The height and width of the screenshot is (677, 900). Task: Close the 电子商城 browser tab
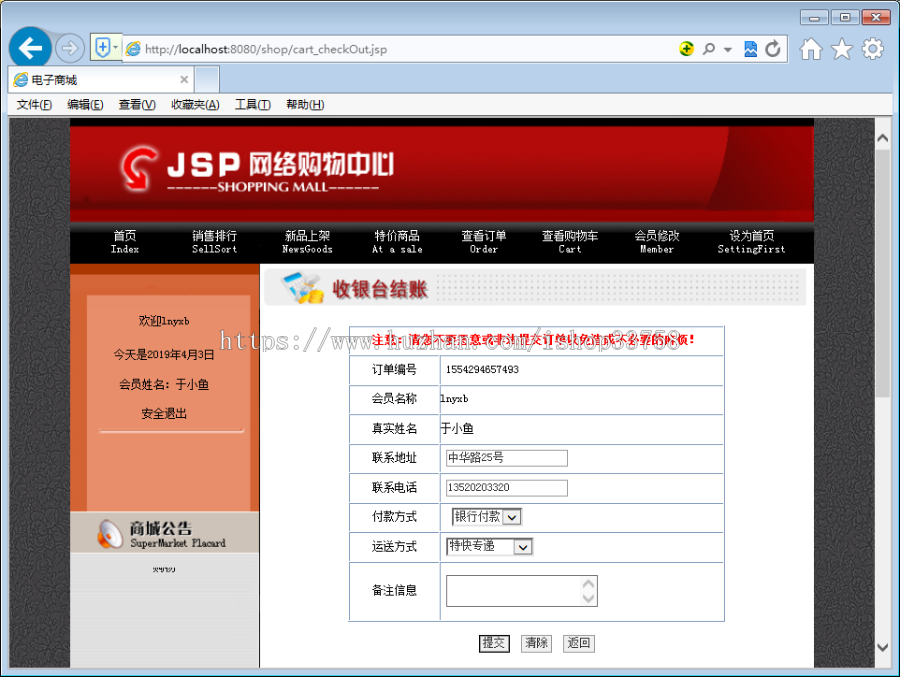click(184, 79)
